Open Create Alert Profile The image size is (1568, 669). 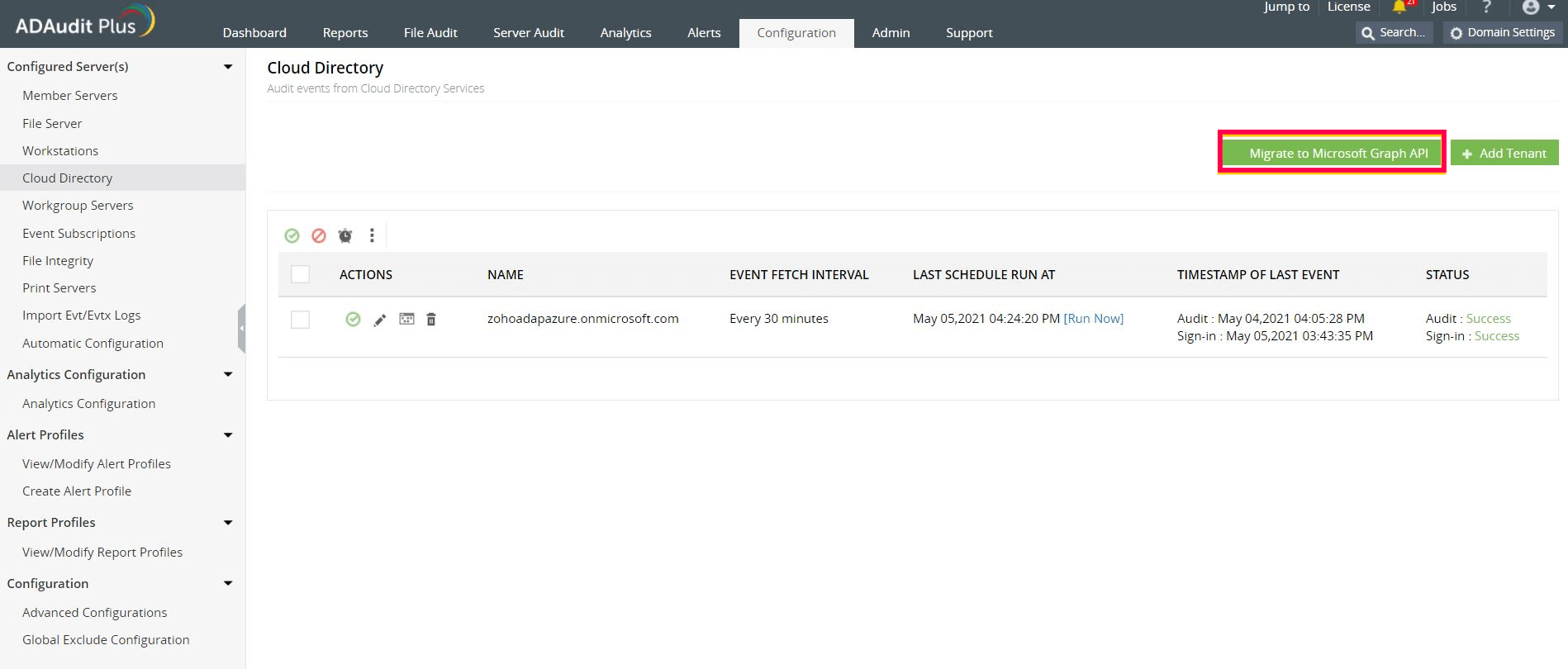click(x=77, y=491)
